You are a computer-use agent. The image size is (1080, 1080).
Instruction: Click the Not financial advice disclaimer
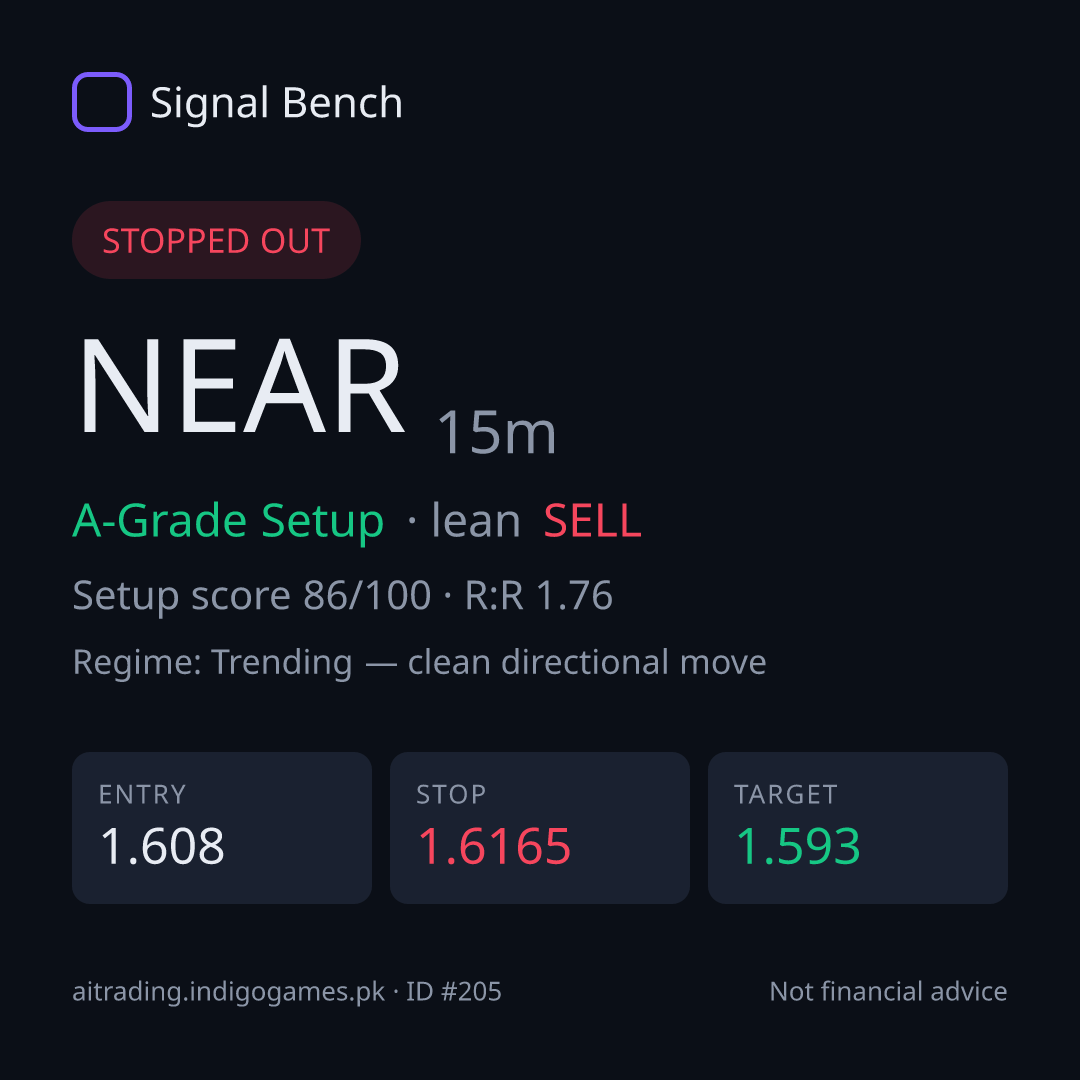point(889,991)
